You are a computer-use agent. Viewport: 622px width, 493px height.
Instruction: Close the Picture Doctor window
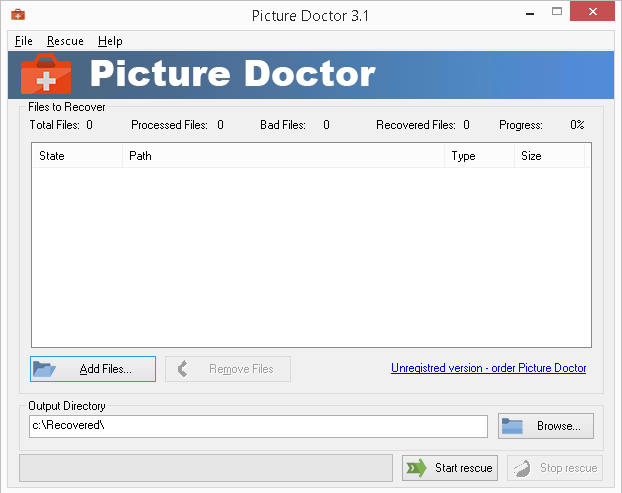click(593, 12)
